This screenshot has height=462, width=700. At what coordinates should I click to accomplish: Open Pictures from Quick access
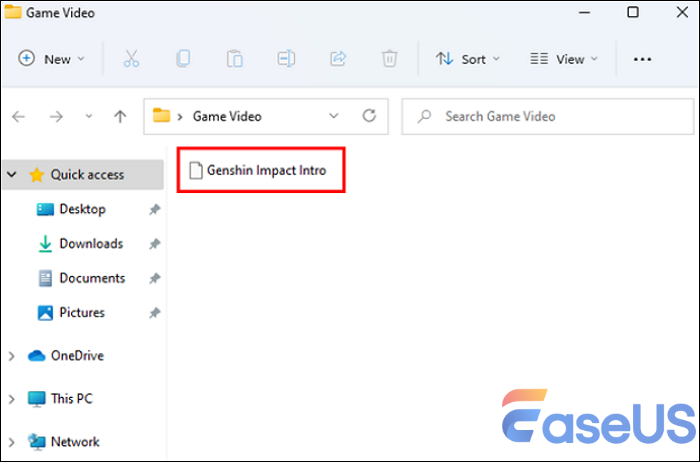coord(71,312)
